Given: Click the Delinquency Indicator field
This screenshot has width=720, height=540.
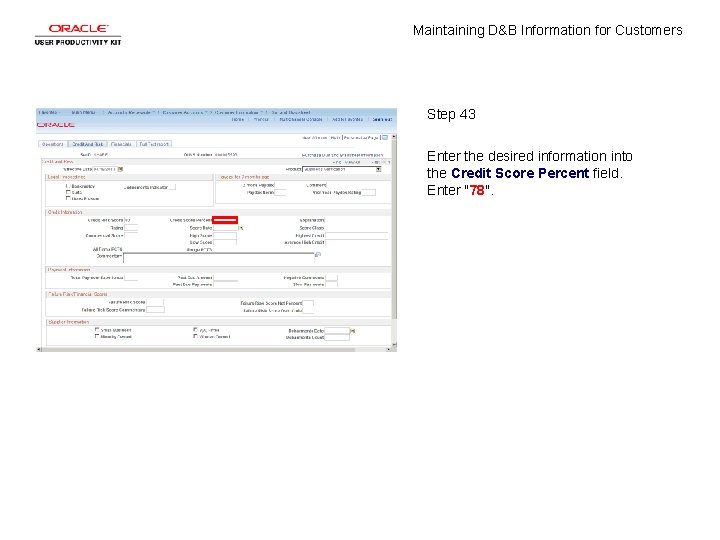Looking at the screenshot, I should (172, 187).
